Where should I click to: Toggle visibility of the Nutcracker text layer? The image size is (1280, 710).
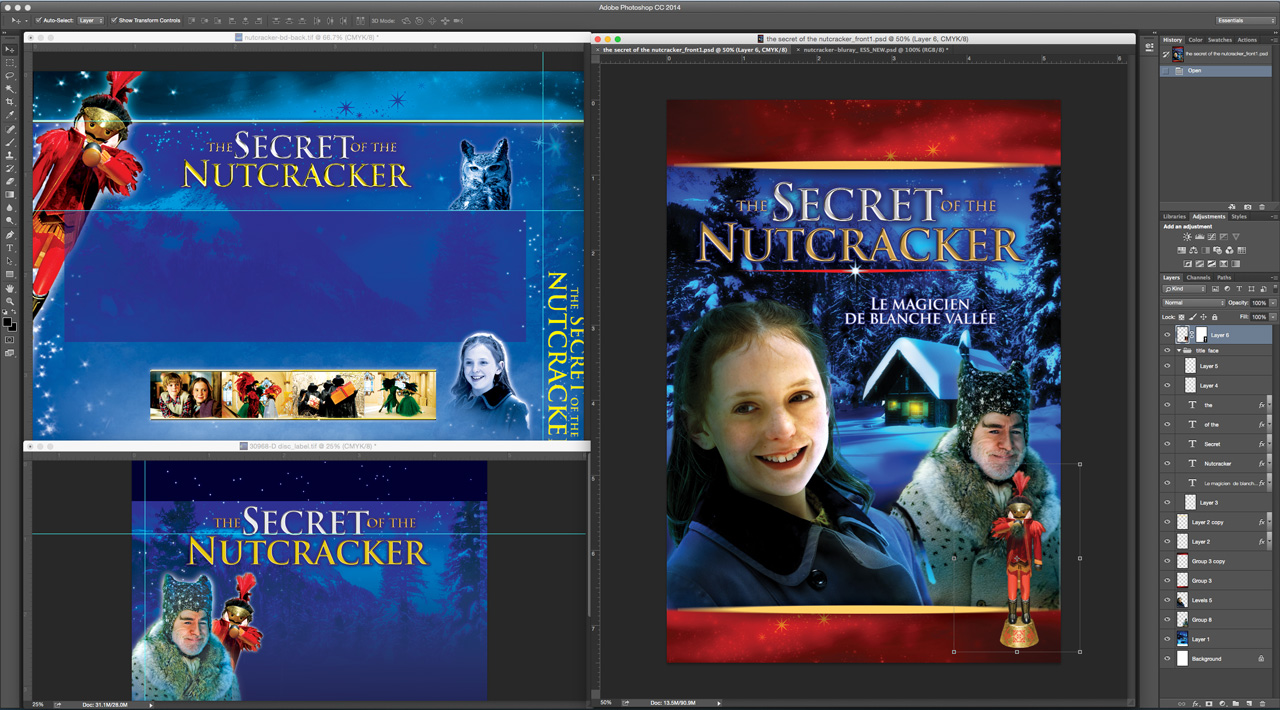1167,463
